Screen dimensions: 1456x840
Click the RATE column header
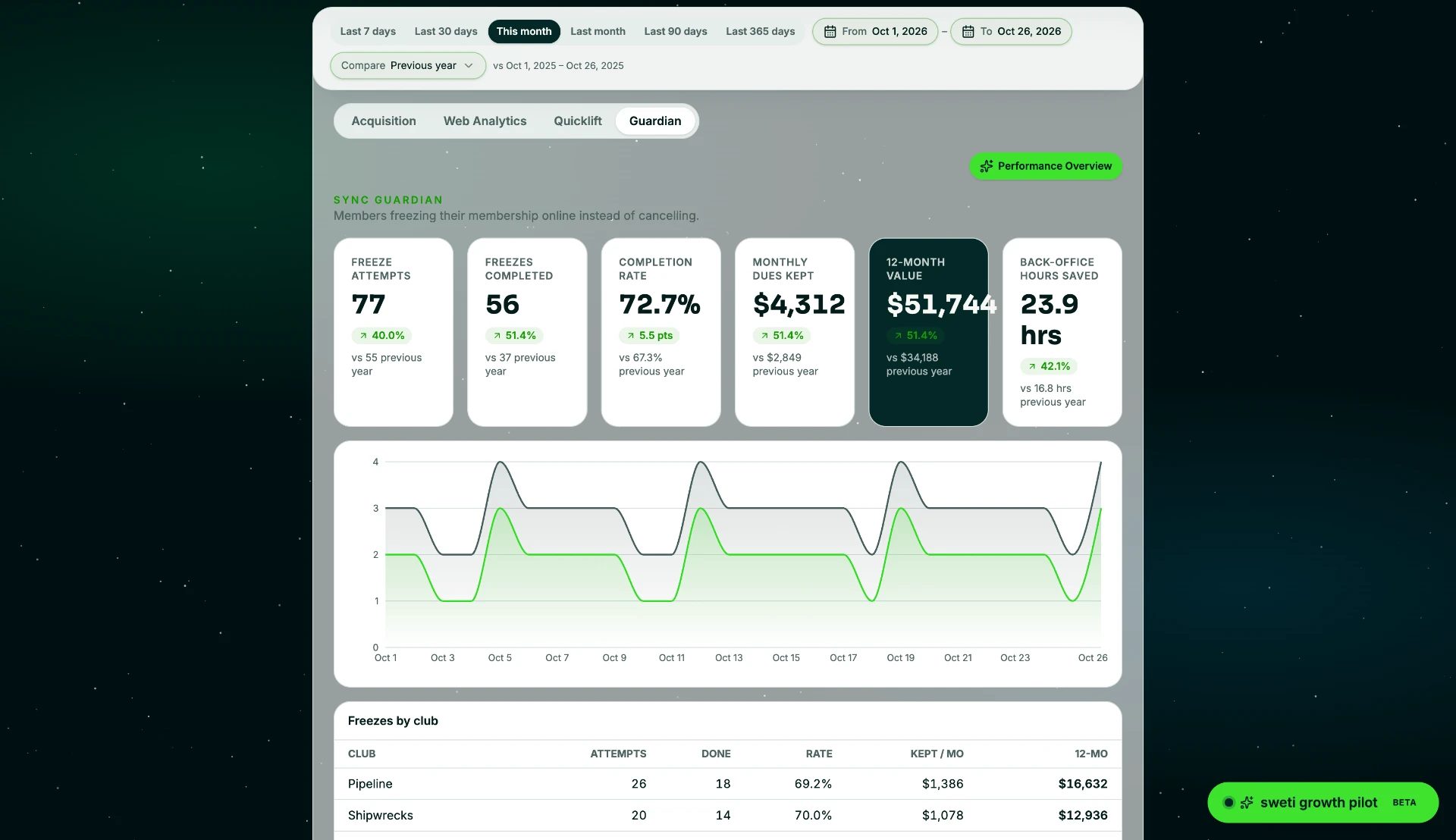pos(819,754)
